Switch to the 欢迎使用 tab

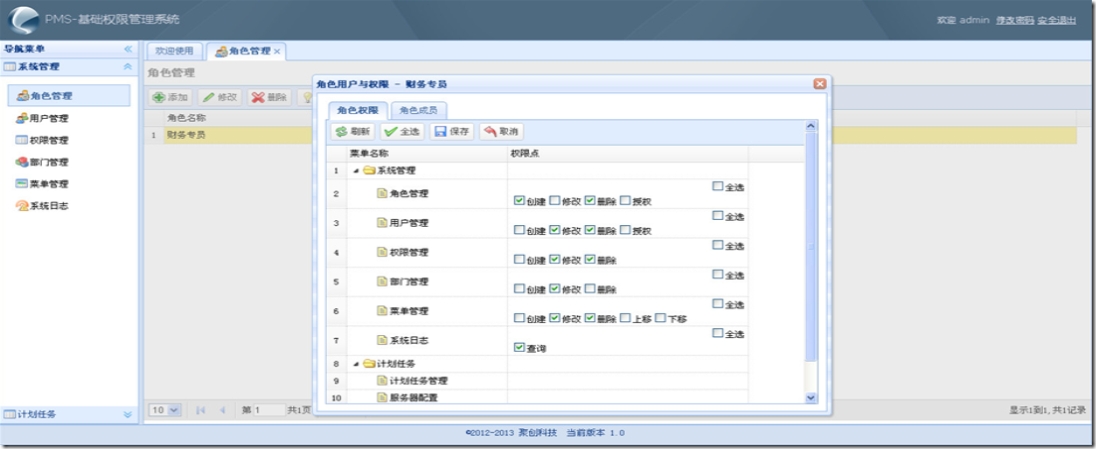point(175,51)
